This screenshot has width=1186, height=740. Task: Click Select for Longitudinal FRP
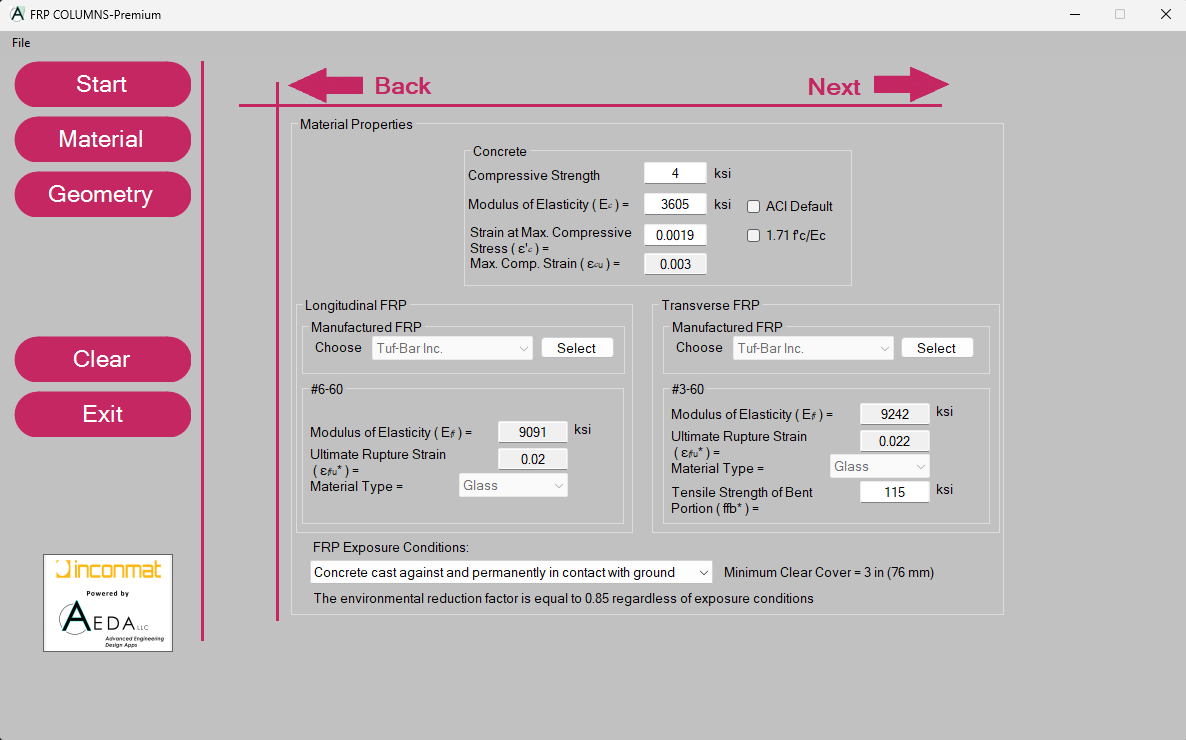(577, 349)
